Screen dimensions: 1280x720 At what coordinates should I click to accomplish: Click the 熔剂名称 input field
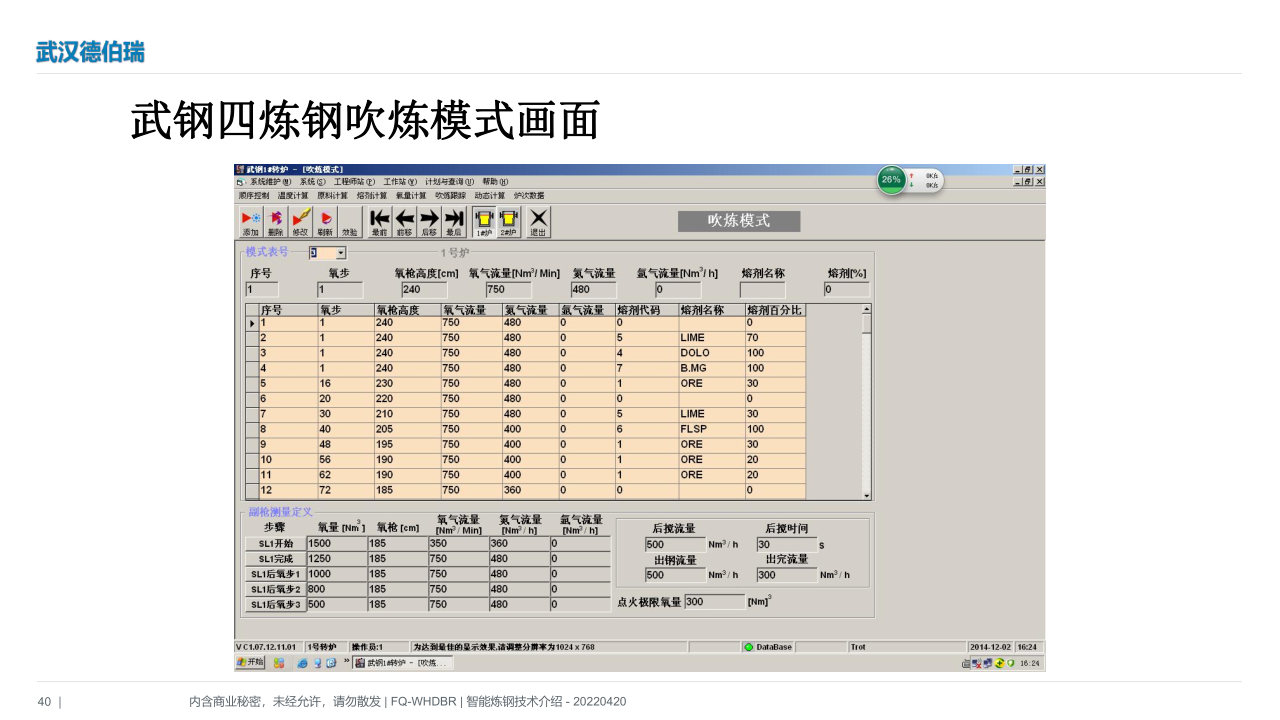click(763, 289)
